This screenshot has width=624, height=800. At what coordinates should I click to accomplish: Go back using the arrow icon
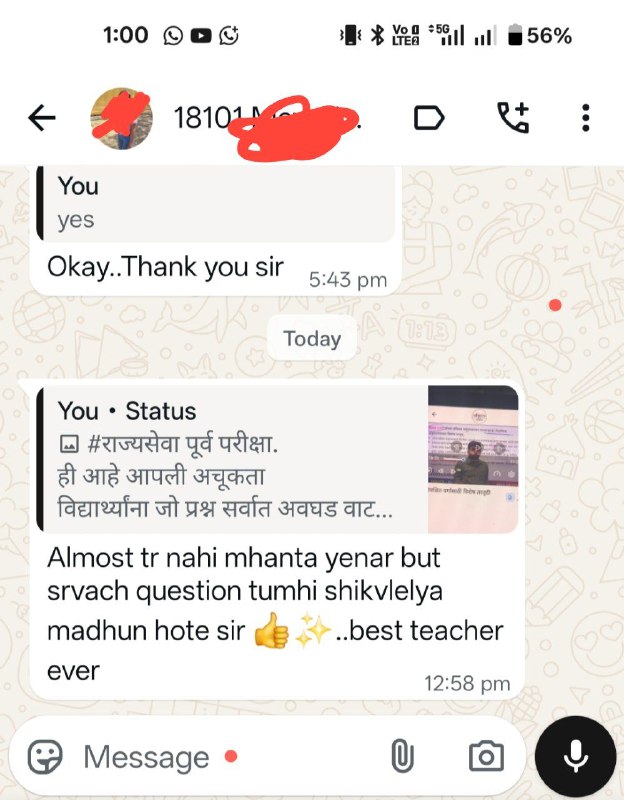(41, 118)
